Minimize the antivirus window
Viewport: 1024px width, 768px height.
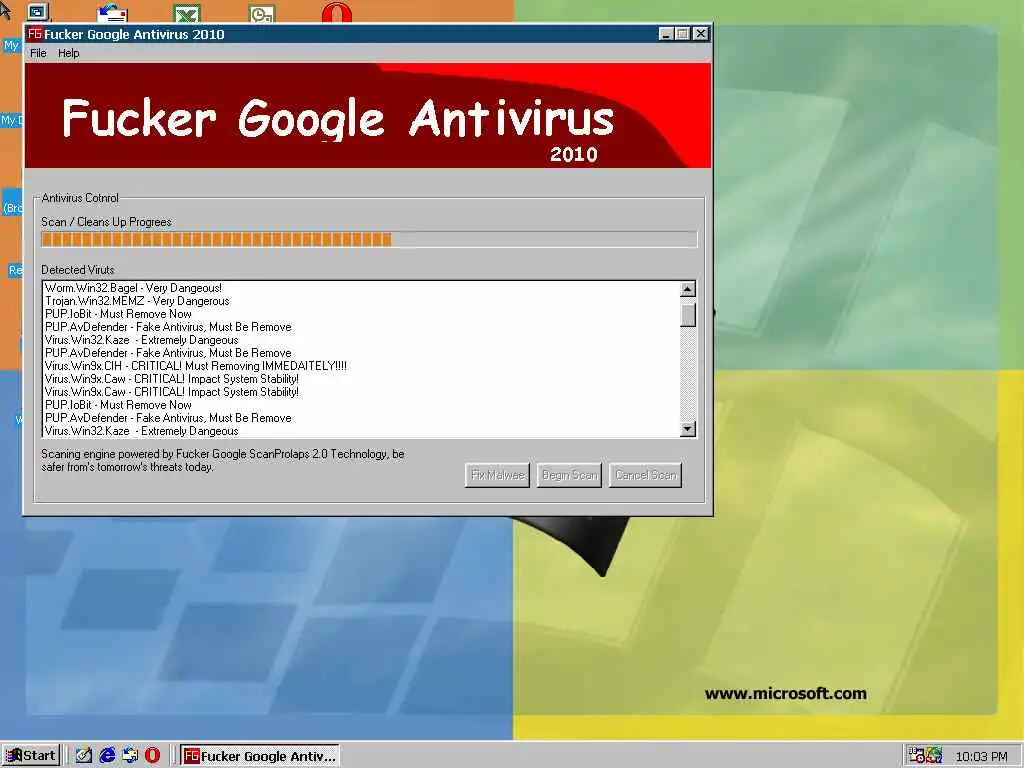click(665, 34)
